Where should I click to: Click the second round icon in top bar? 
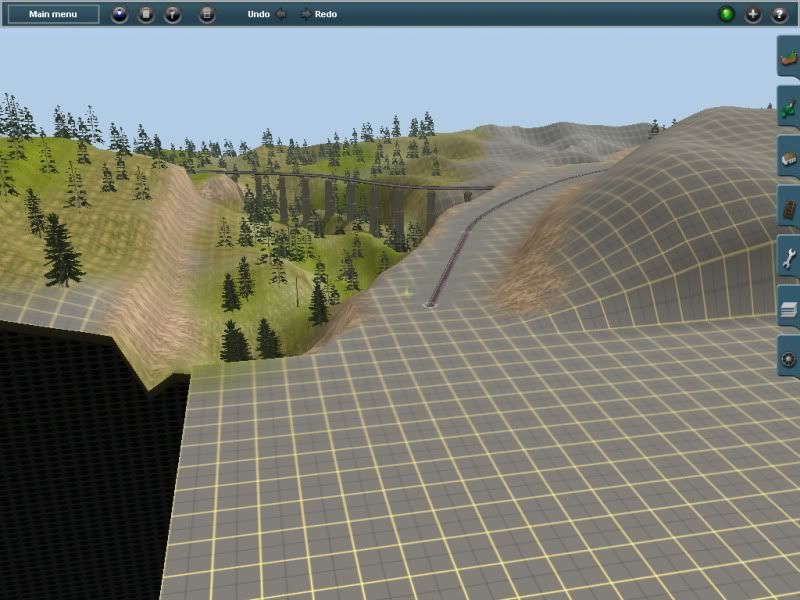click(146, 15)
